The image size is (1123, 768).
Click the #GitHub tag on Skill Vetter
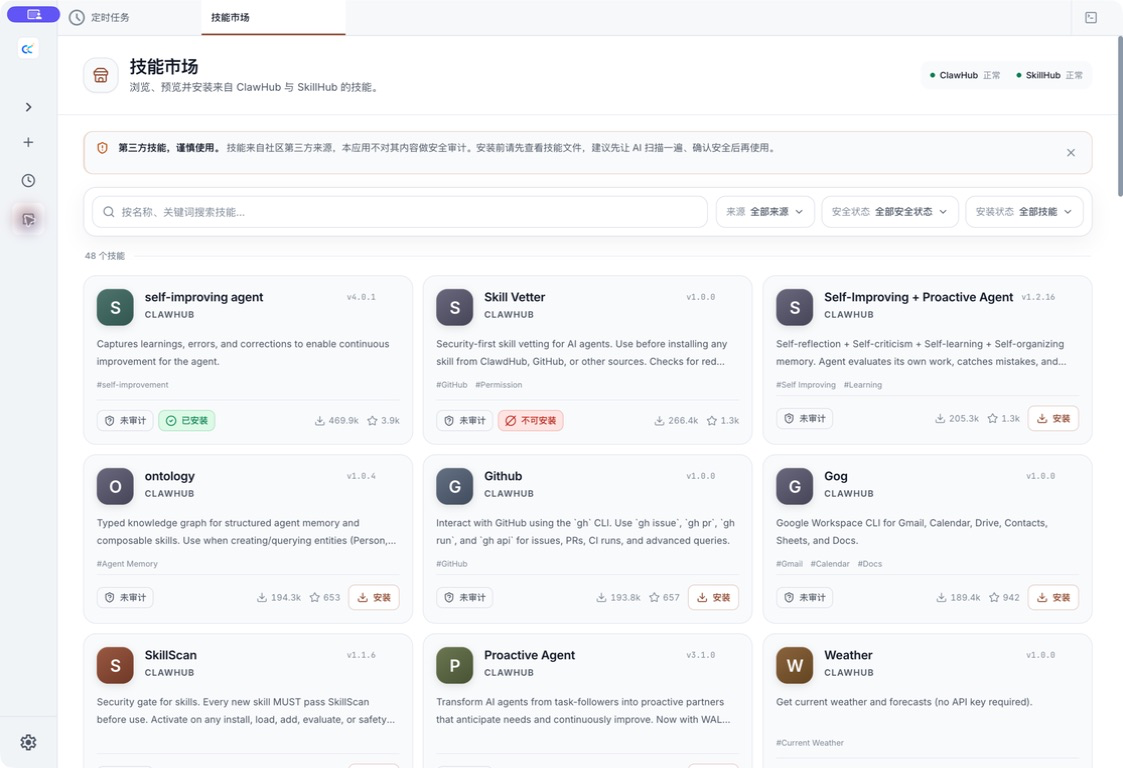coord(452,385)
